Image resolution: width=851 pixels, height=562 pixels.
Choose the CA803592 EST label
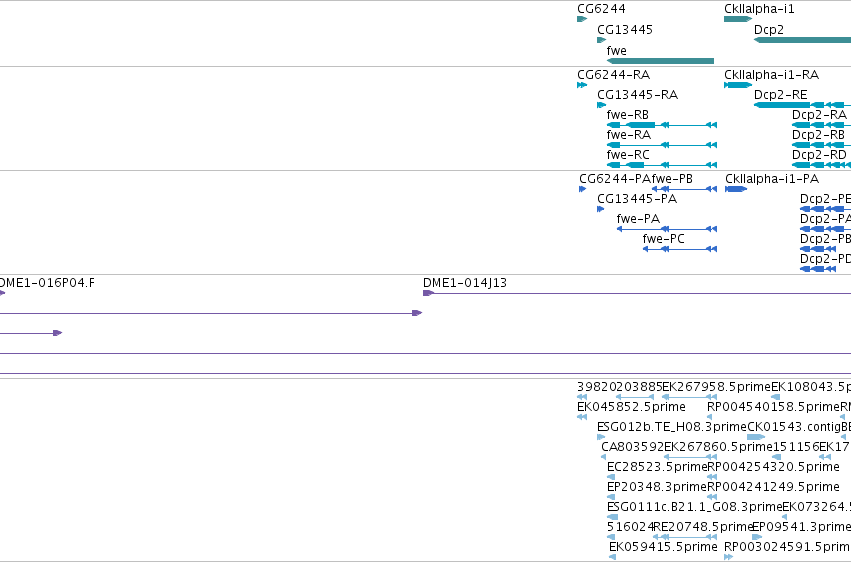[x=632, y=448]
